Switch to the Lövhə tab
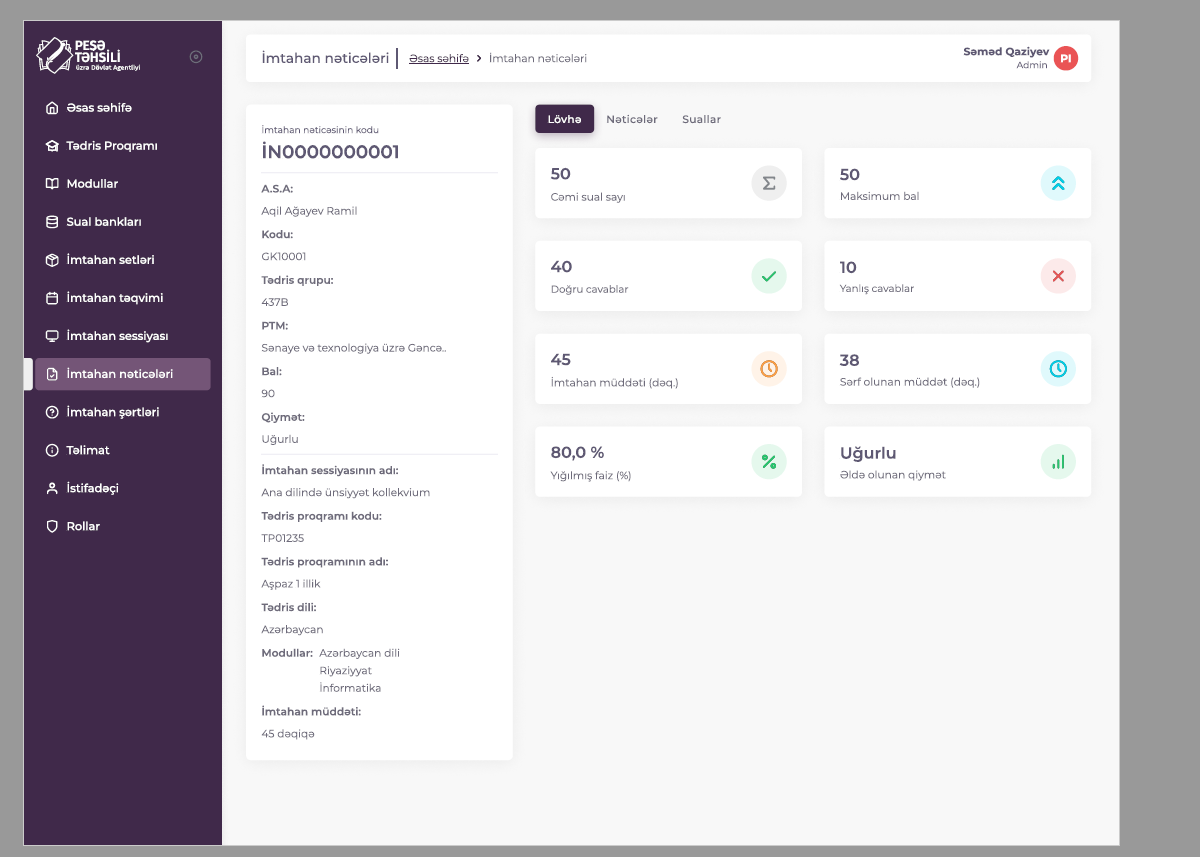 [565, 119]
